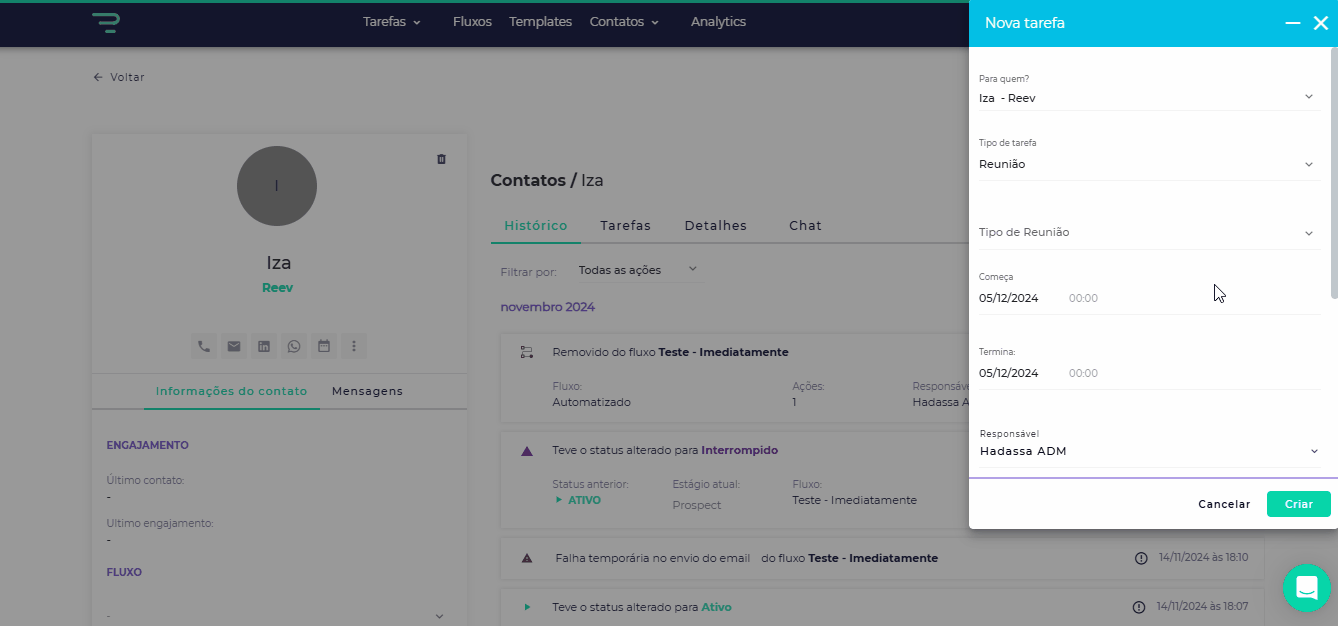Switch to the Tarefas tab
1338x626 pixels.
[x=625, y=226]
